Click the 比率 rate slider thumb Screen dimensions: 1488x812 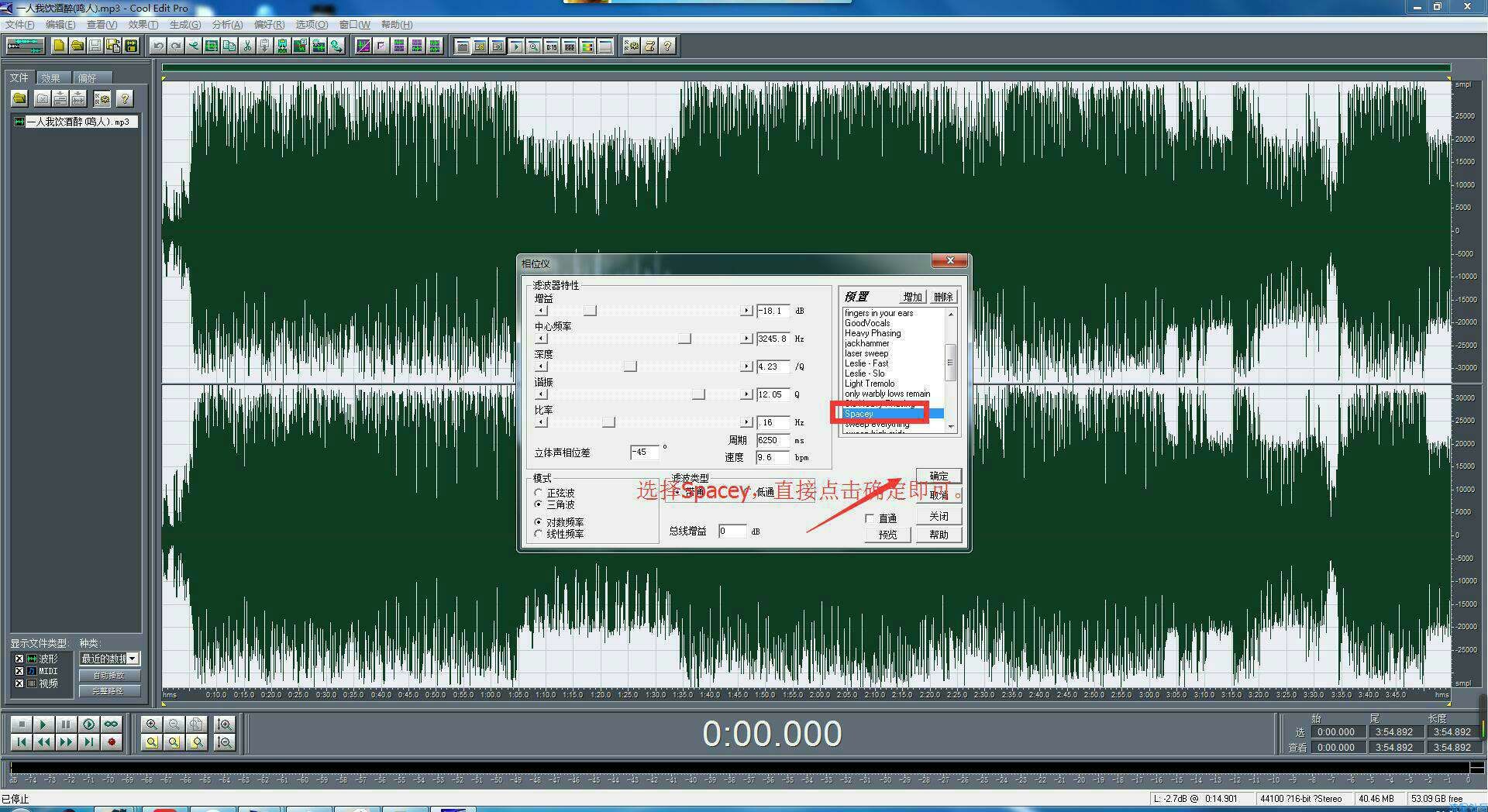click(608, 422)
